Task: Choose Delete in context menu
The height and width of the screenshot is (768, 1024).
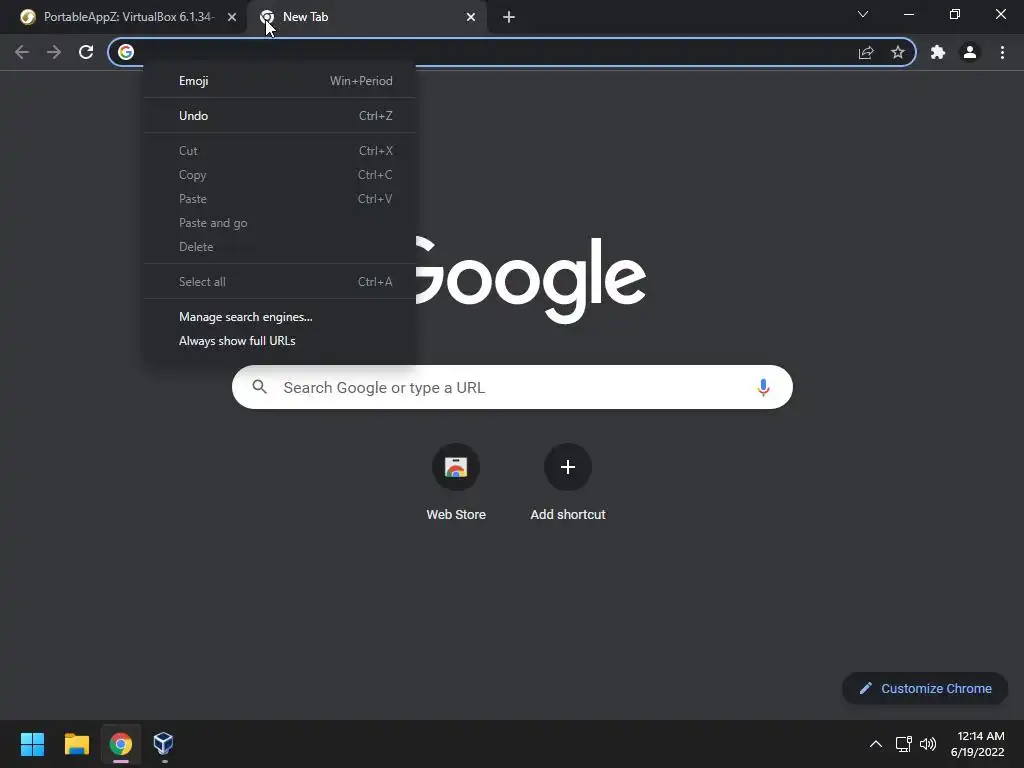Action: [280, 247]
